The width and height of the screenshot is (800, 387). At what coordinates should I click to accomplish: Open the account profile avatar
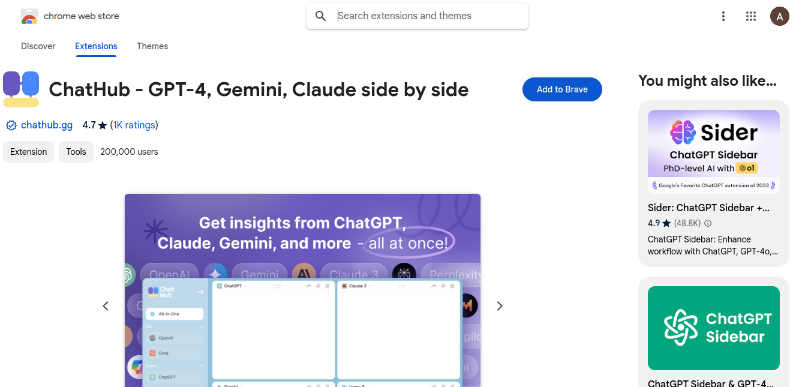tap(779, 16)
